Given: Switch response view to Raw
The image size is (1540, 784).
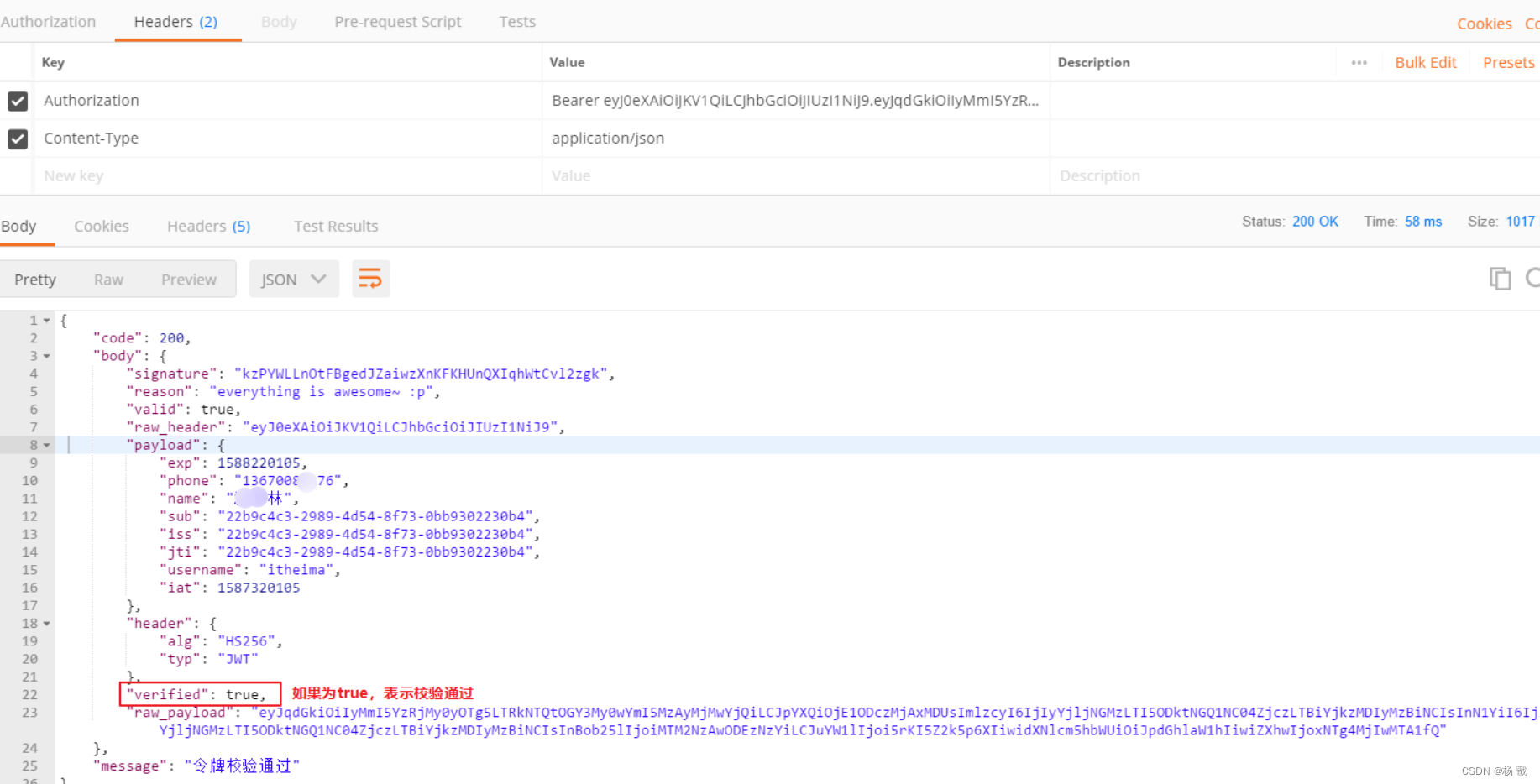Looking at the screenshot, I should (x=109, y=280).
